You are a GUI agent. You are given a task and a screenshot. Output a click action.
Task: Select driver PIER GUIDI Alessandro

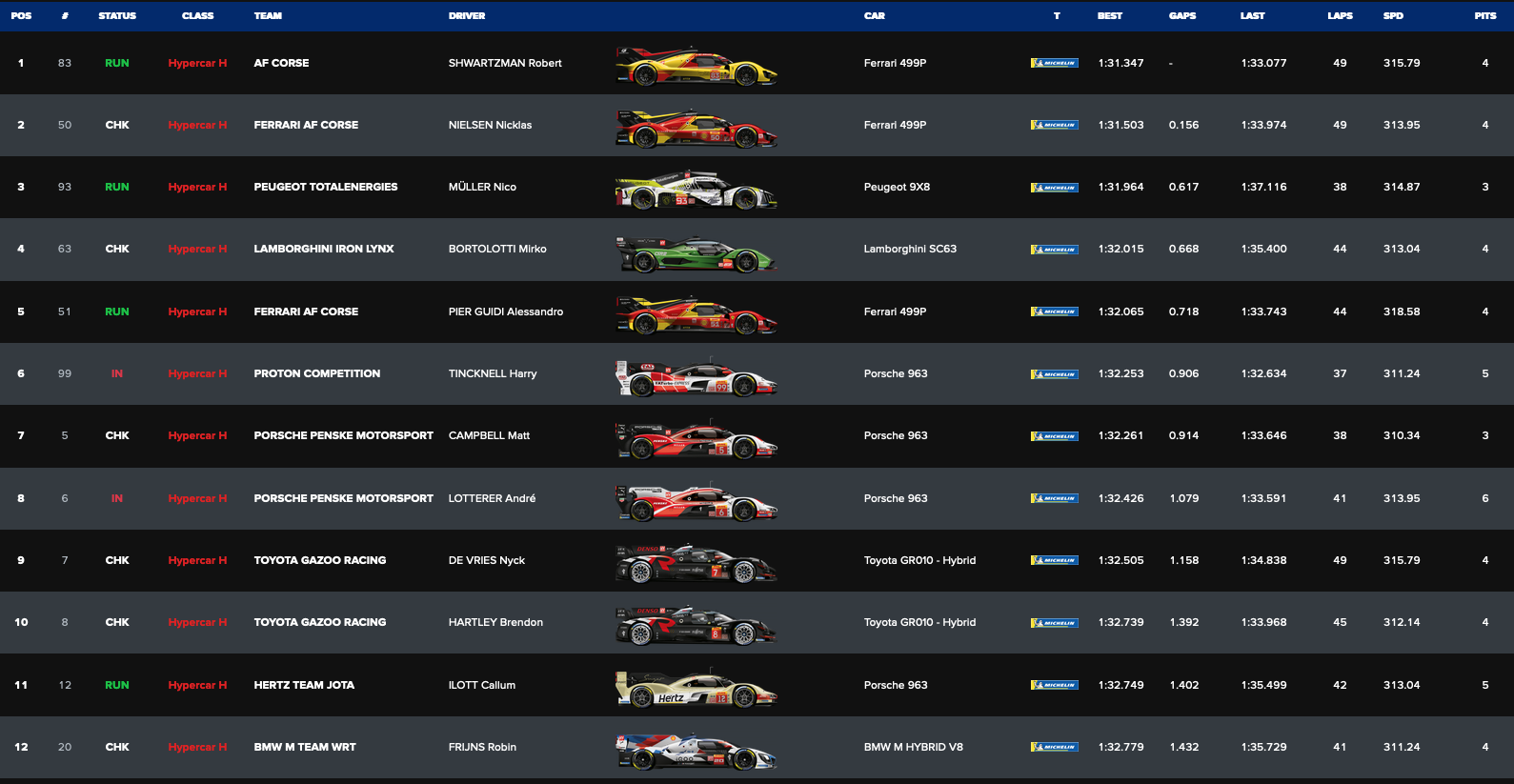[x=506, y=312]
